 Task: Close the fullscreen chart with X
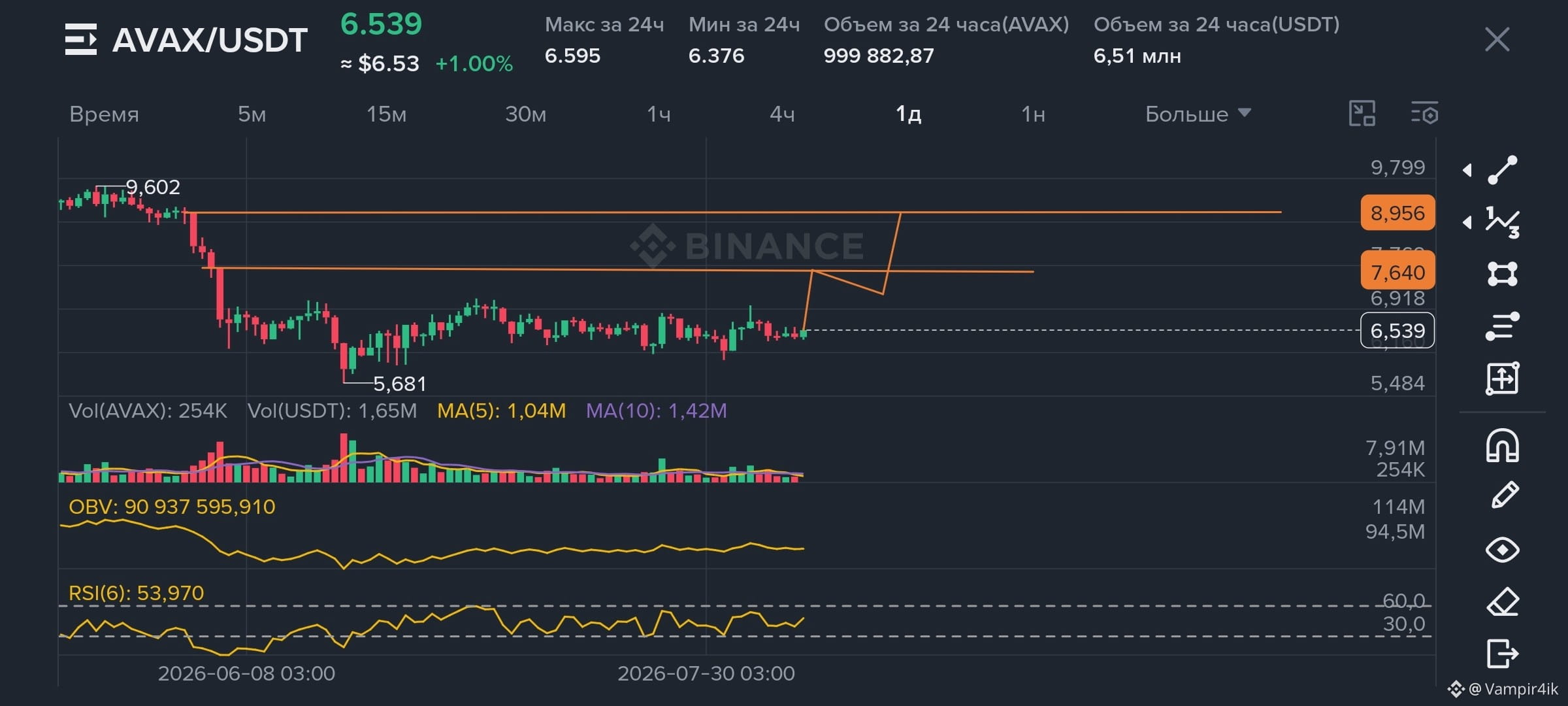pyautogui.click(x=1497, y=39)
